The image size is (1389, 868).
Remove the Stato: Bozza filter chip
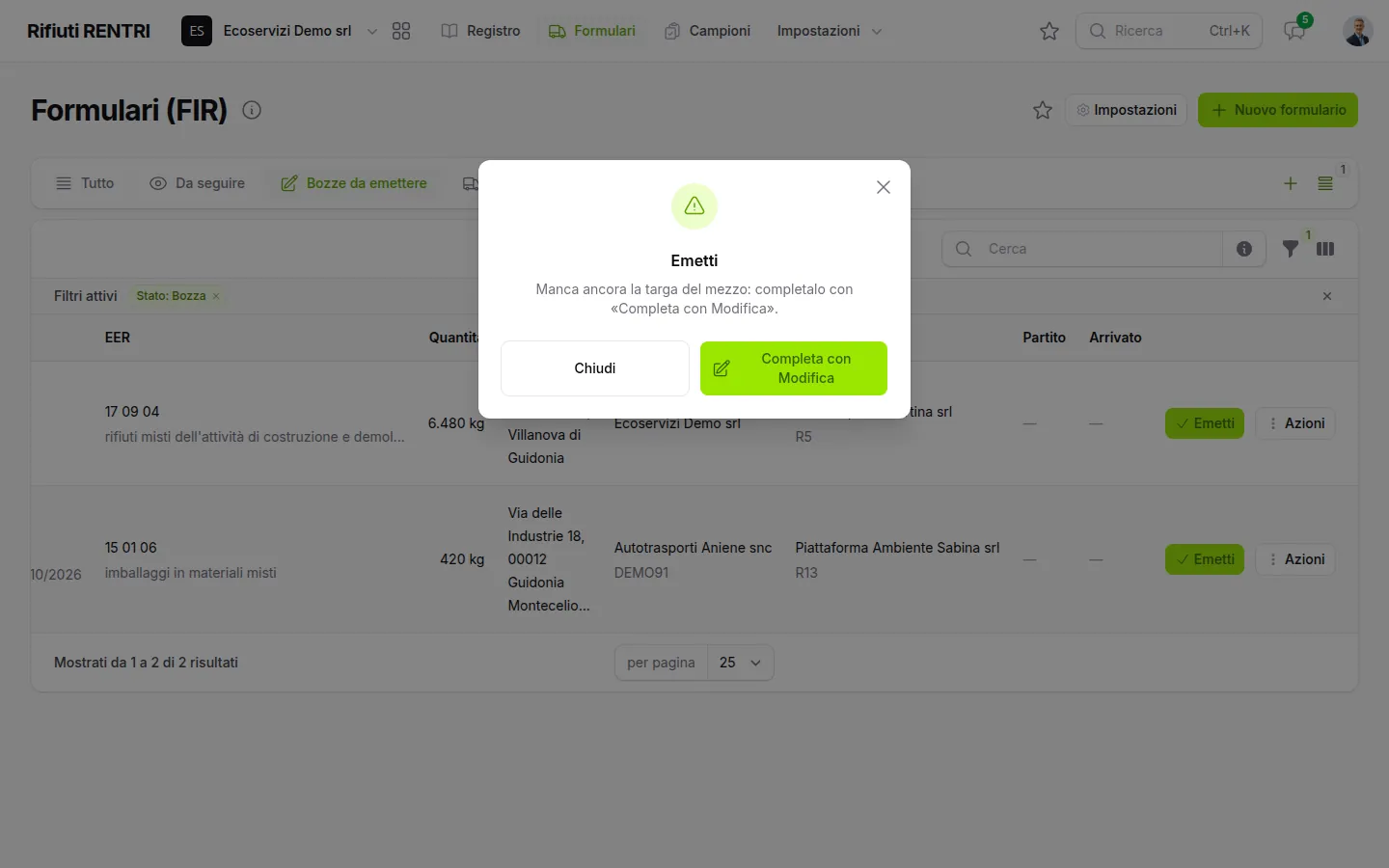pyautogui.click(x=216, y=296)
